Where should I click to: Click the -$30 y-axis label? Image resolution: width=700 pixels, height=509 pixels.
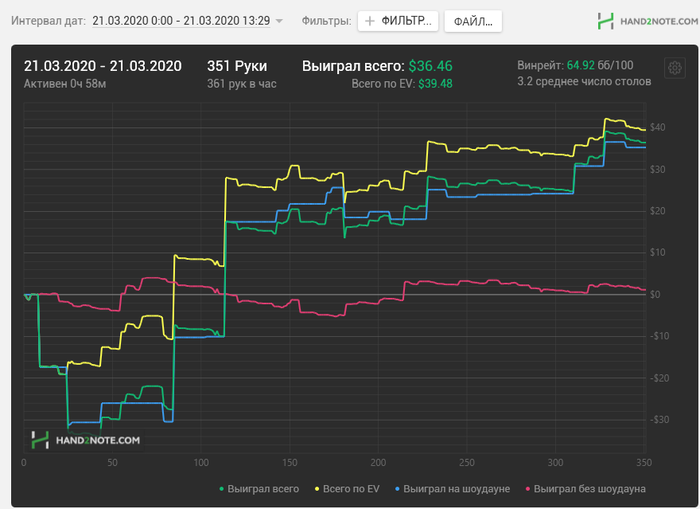click(x=659, y=420)
